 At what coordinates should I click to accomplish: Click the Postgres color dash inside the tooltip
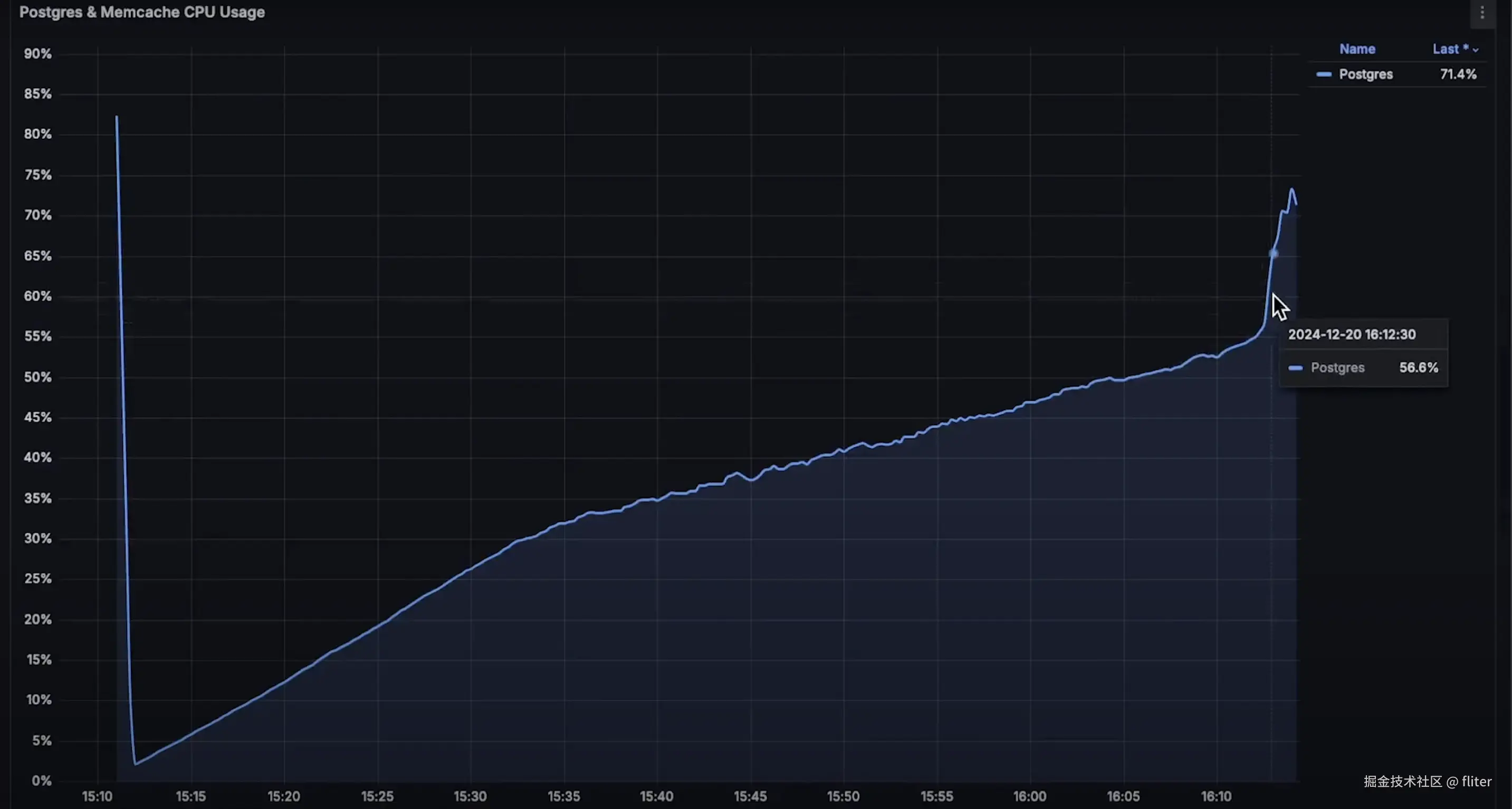1295,369
